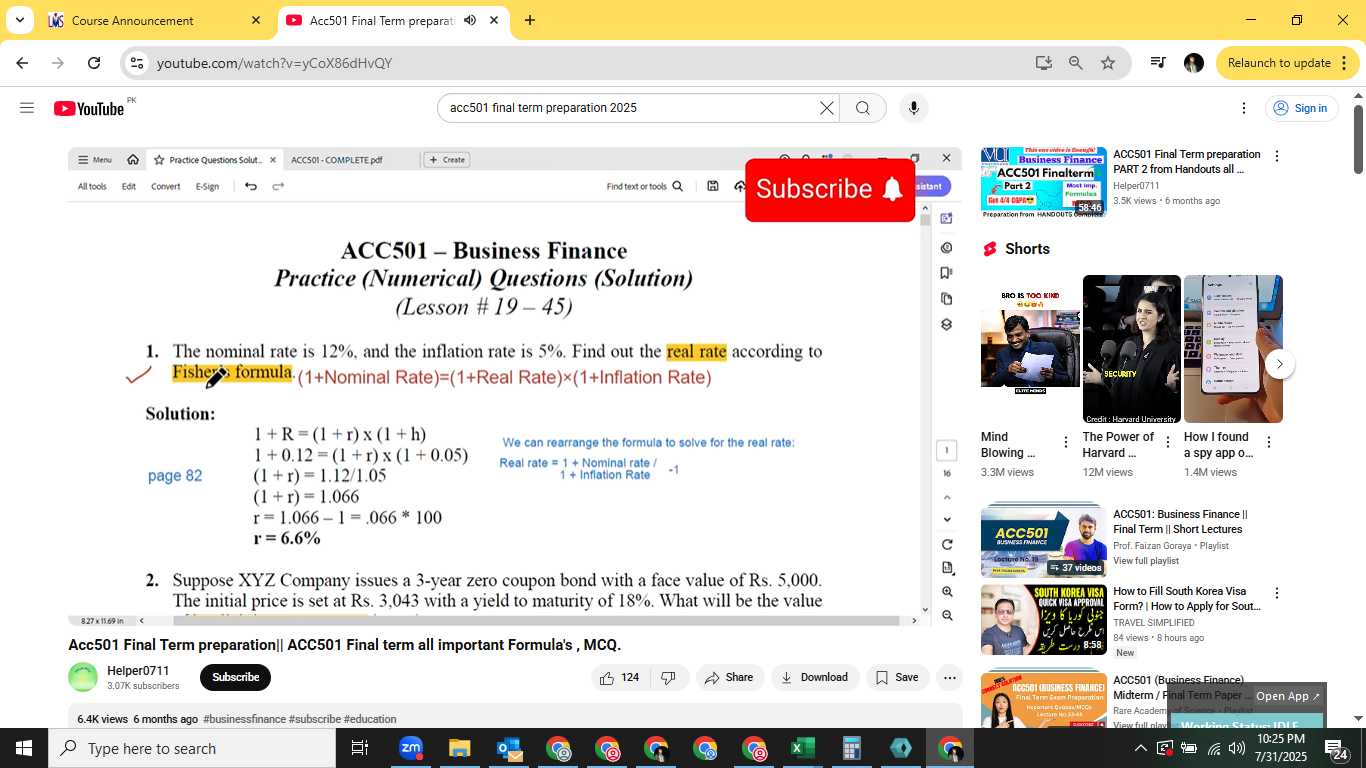Open #education hashtag link

(370, 719)
